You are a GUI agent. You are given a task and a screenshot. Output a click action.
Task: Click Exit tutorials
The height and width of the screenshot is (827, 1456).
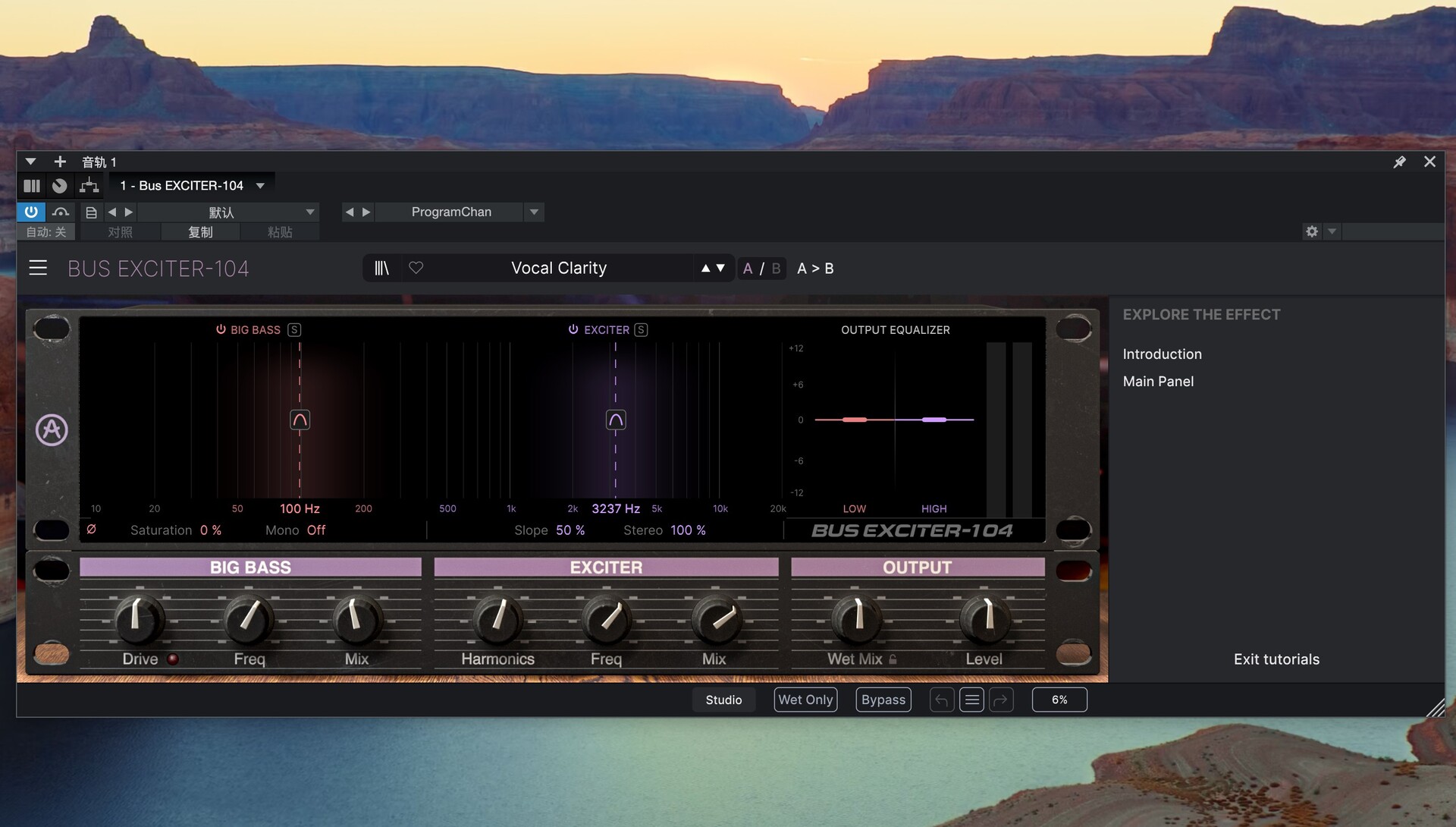click(x=1276, y=659)
